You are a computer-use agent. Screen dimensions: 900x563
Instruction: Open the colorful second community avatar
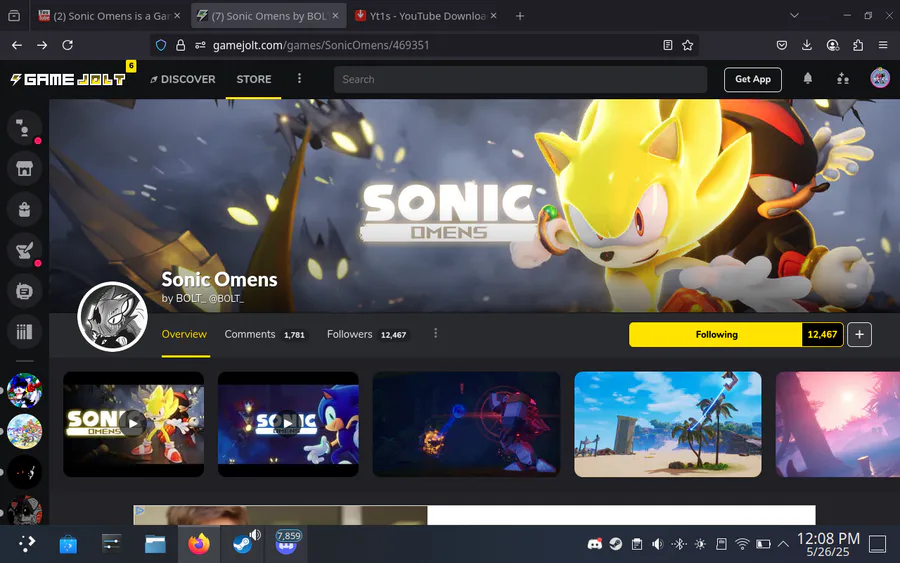pyautogui.click(x=24, y=432)
